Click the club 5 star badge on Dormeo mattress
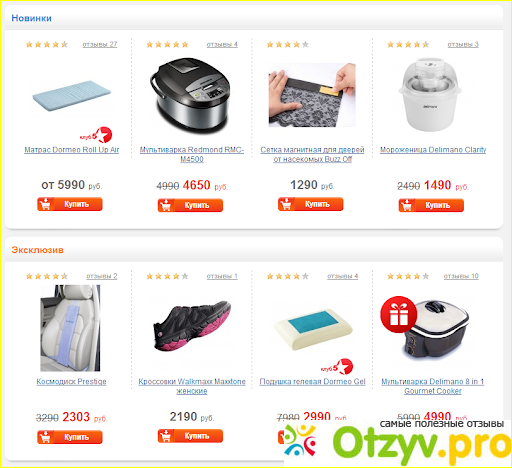Screen dimensions: 512x468 pyautogui.click(x=96, y=135)
